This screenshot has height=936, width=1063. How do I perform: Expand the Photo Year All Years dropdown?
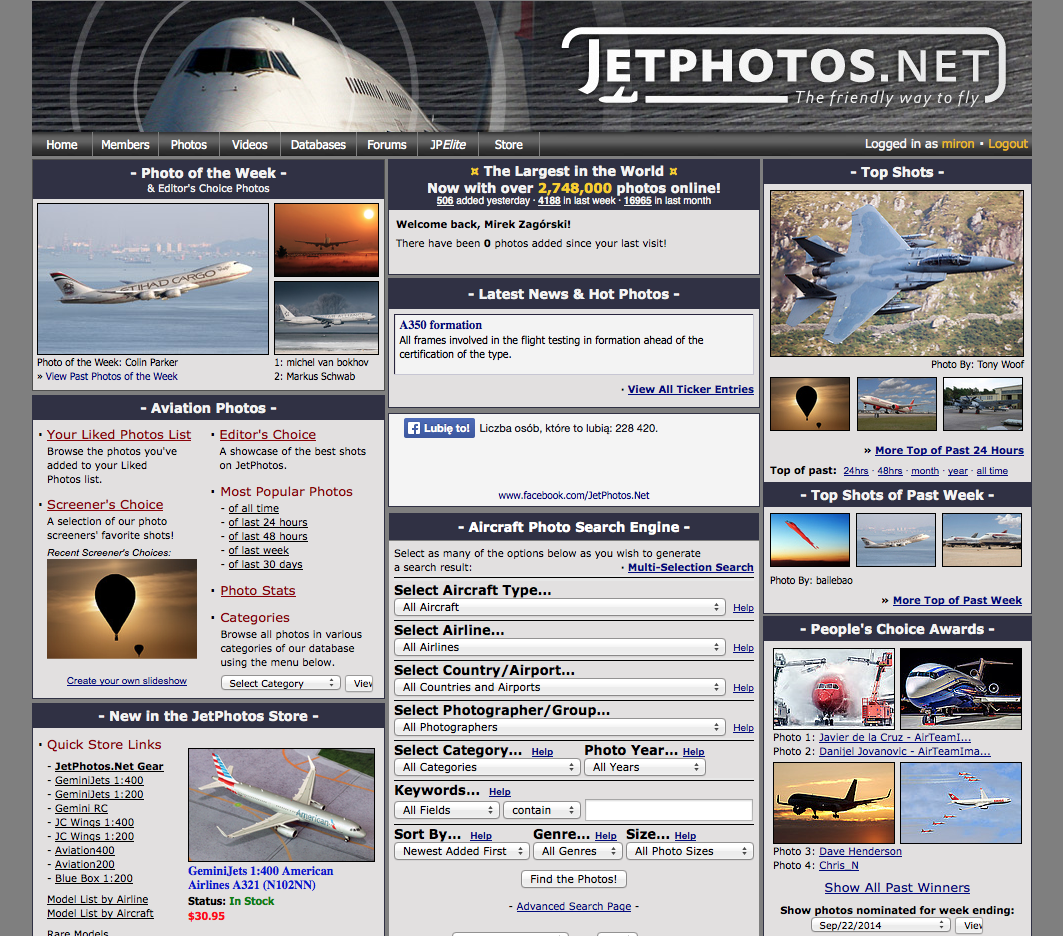[x=645, y=767]
